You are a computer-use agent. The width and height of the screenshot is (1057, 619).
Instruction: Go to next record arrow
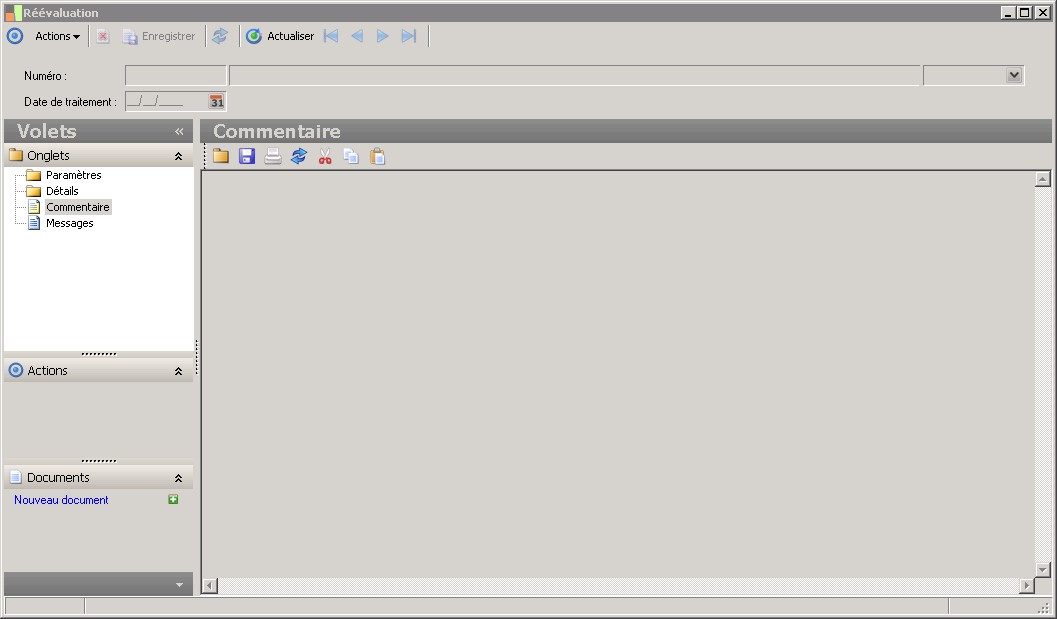pos(382,36)
